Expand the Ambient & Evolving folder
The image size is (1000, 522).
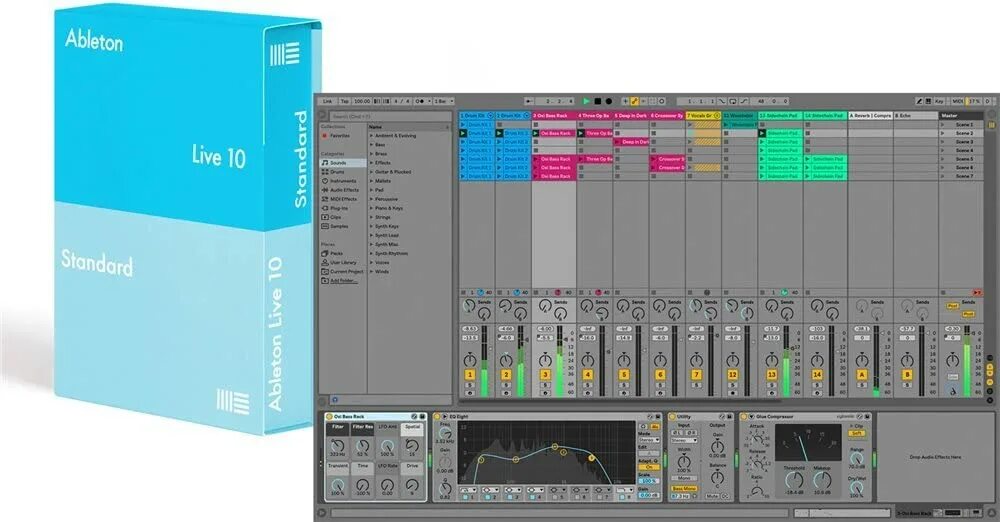(x=372, y=136)
